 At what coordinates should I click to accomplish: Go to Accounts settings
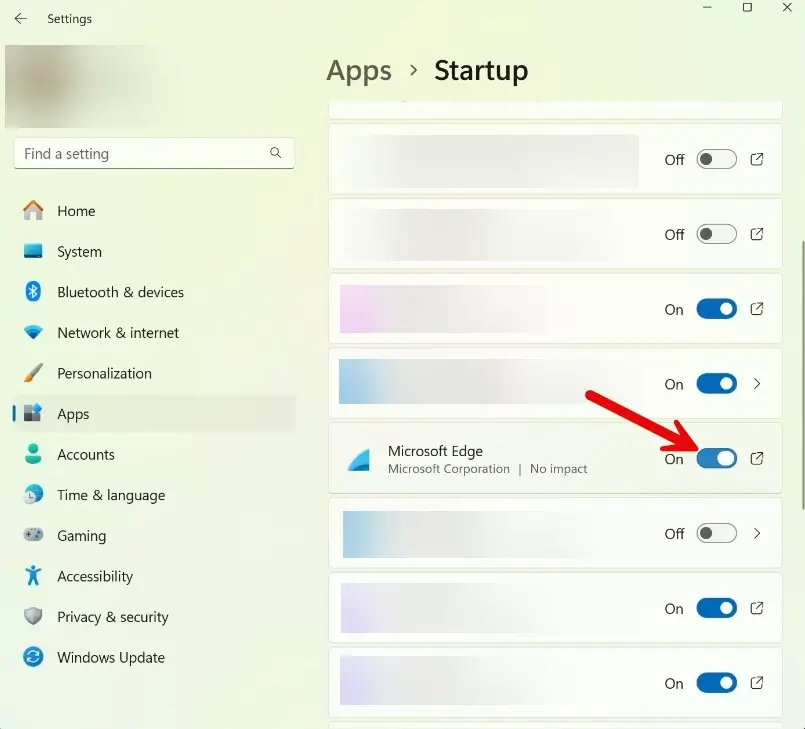(154, 454)
